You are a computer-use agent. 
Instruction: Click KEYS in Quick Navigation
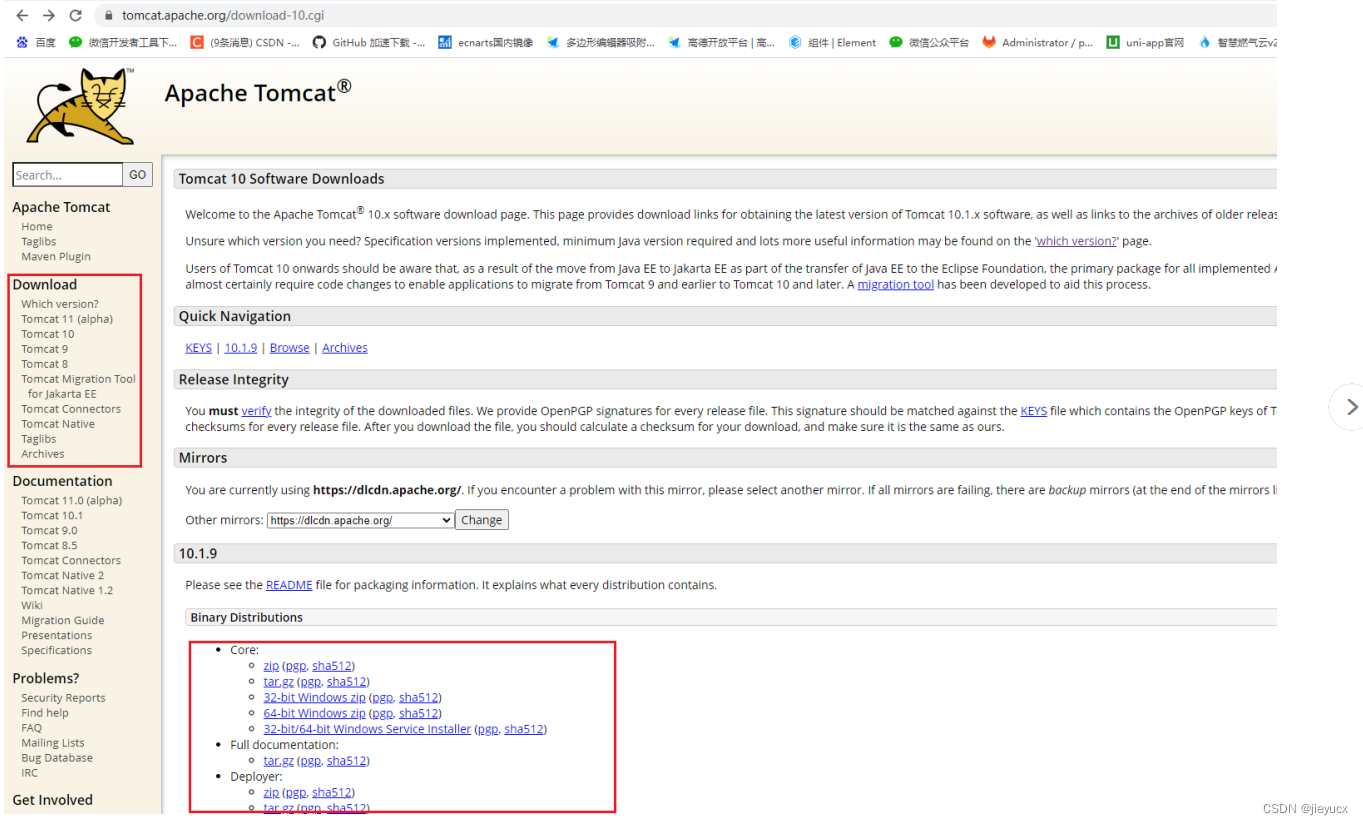coord(199,348)
